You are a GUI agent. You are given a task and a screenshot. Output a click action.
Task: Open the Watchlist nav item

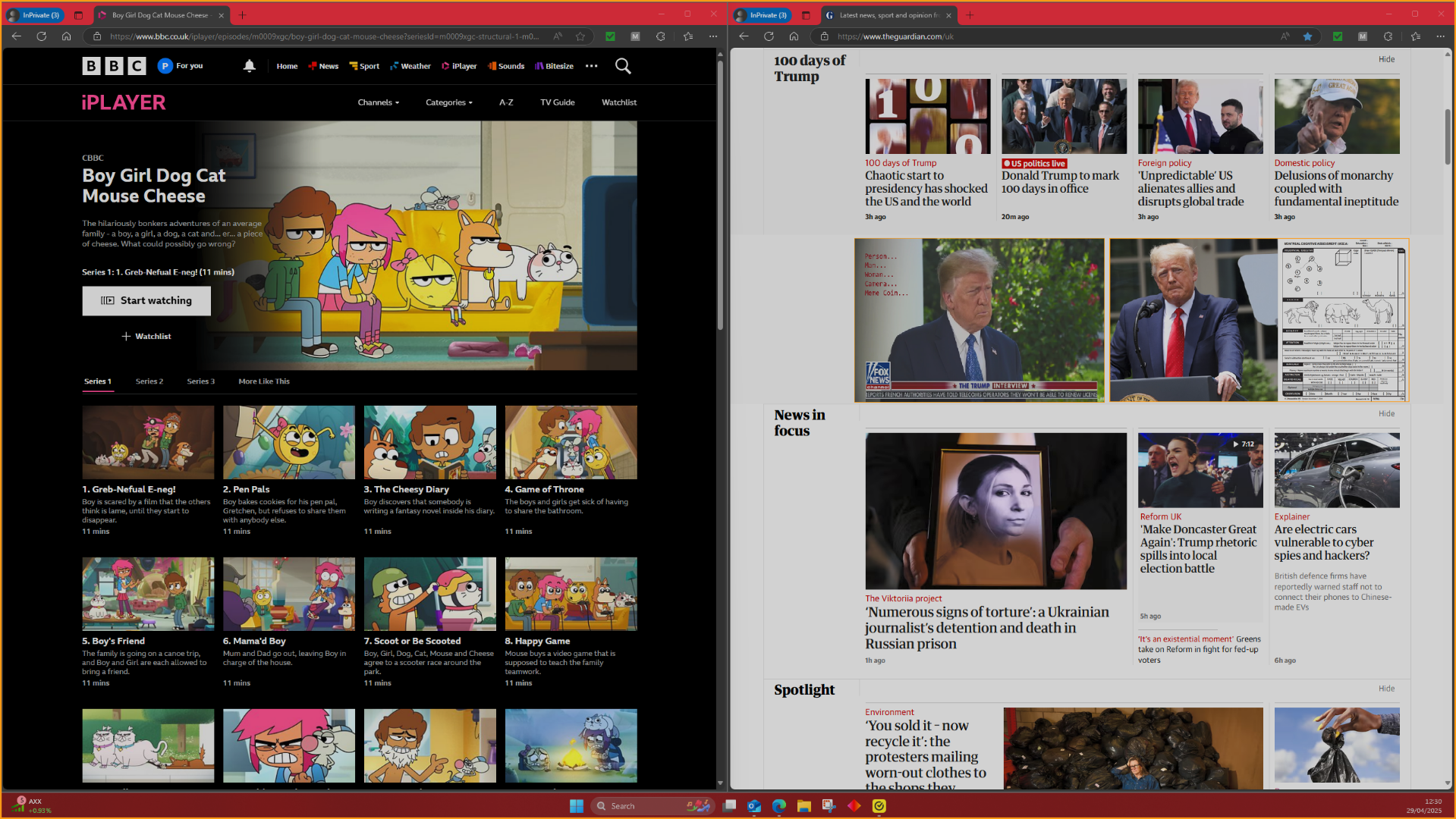(x=619, y=102)
